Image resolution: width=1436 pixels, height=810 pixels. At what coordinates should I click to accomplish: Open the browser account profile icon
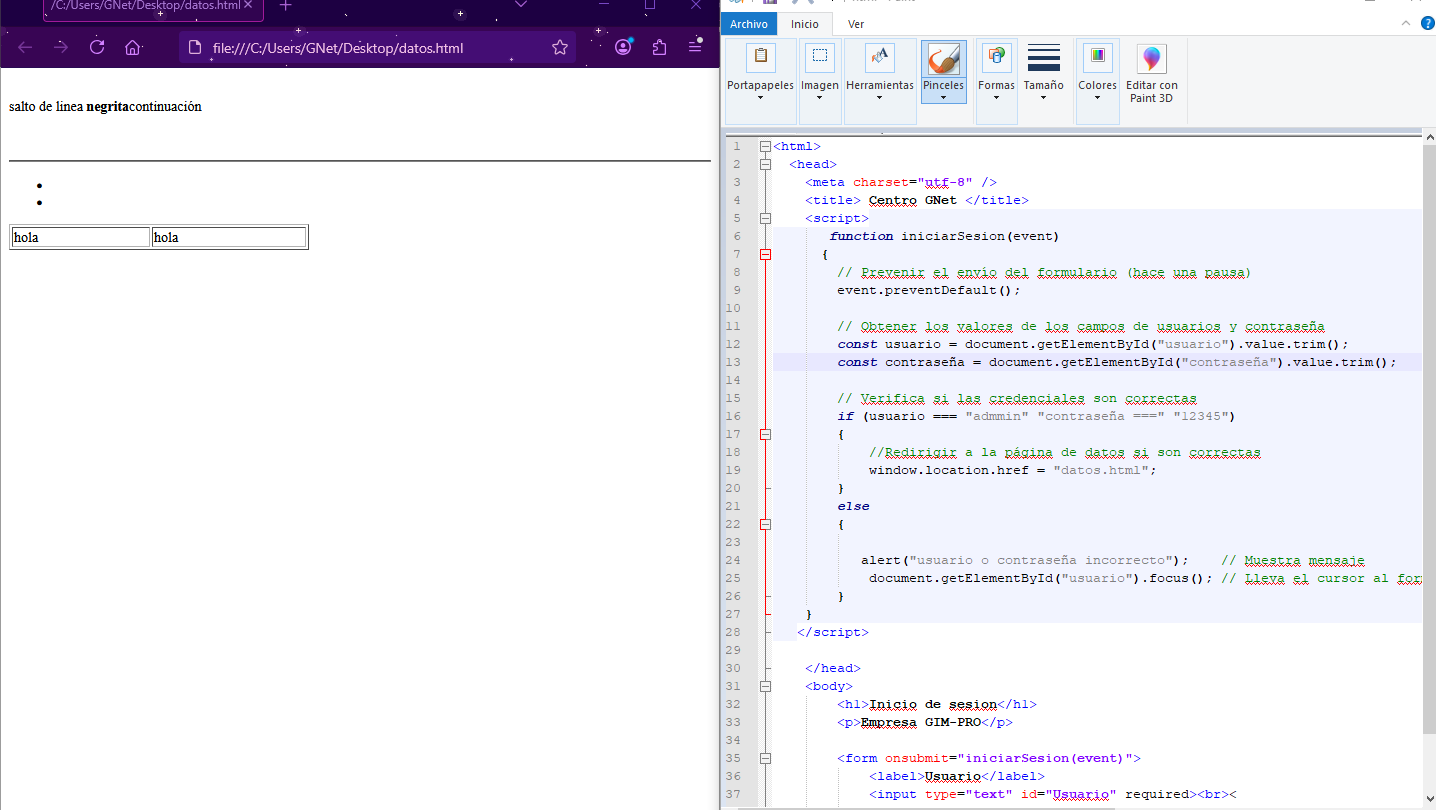[x=623, y=47]
